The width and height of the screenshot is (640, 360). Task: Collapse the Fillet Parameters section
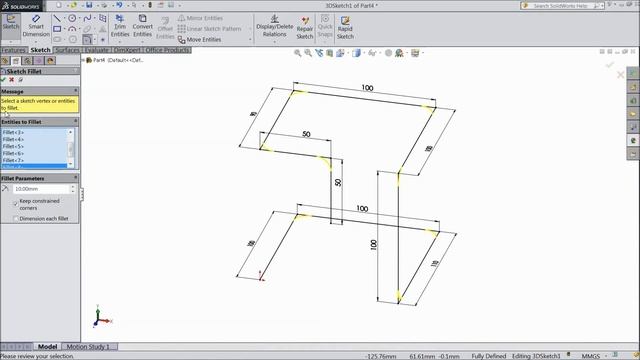coord(76,178)
